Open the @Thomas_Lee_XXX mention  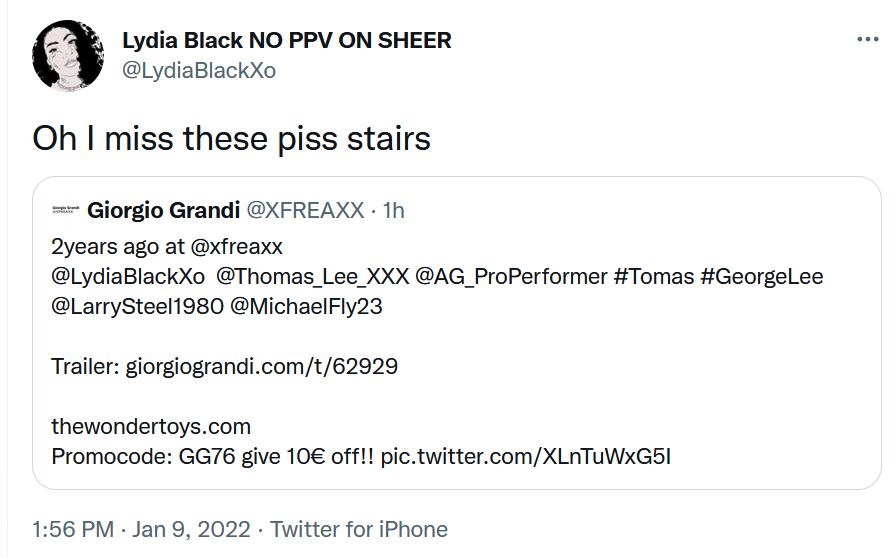(x=304, y=277)
